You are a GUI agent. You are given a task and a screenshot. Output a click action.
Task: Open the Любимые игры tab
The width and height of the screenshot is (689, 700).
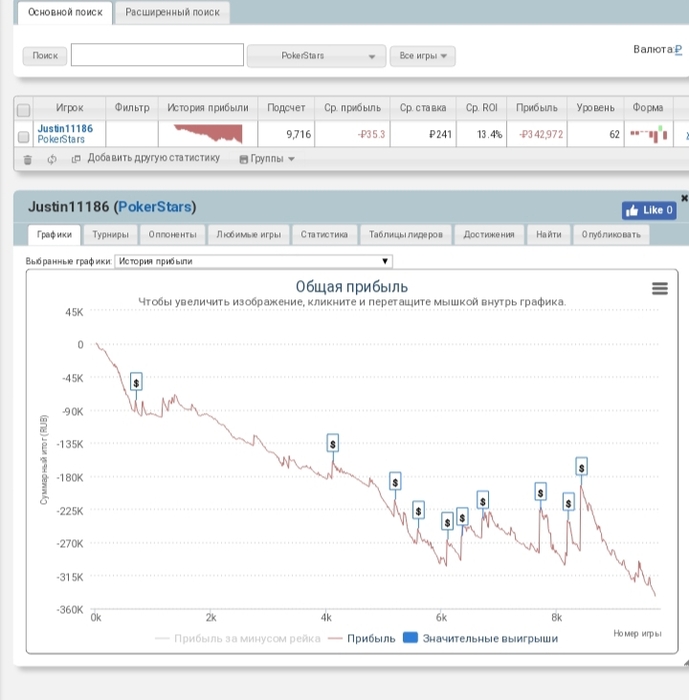point(248,235)
